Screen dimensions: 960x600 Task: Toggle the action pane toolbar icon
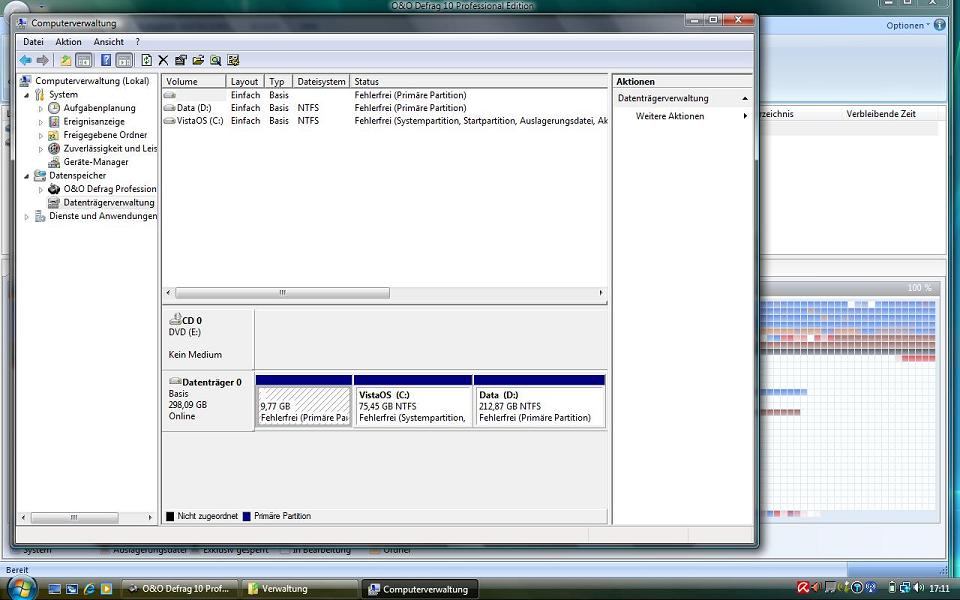[124, 60]
